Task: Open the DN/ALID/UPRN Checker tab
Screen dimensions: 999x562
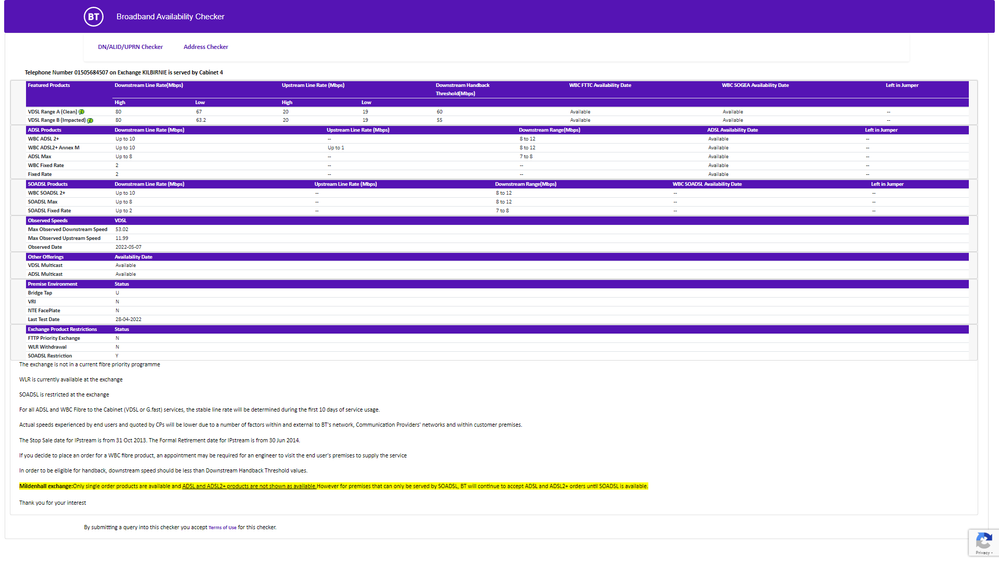Action: click(130, 47)
